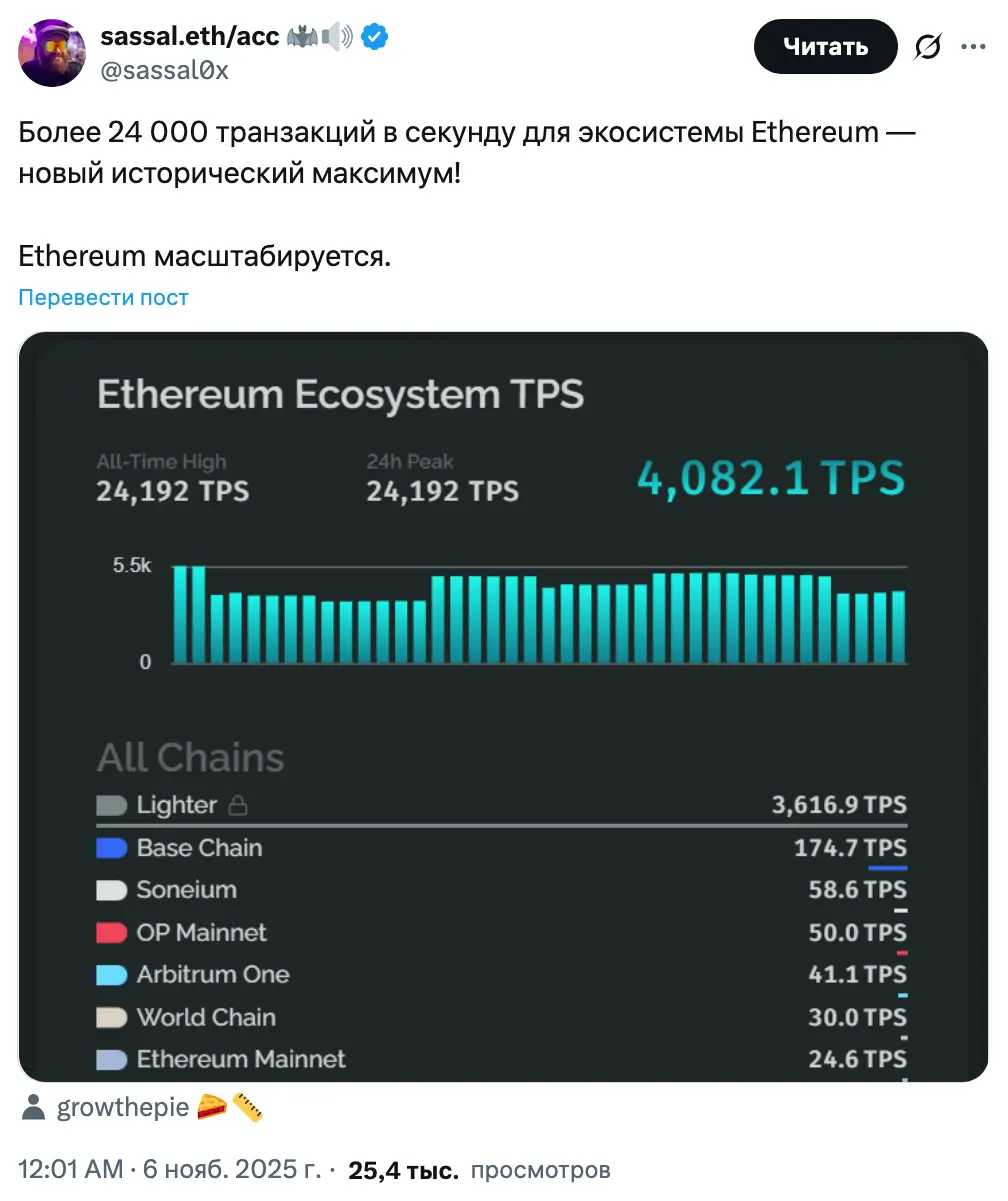Click the Grok slashed-circle icon
Screen dimensions: 1008x1201
(928, 47)
